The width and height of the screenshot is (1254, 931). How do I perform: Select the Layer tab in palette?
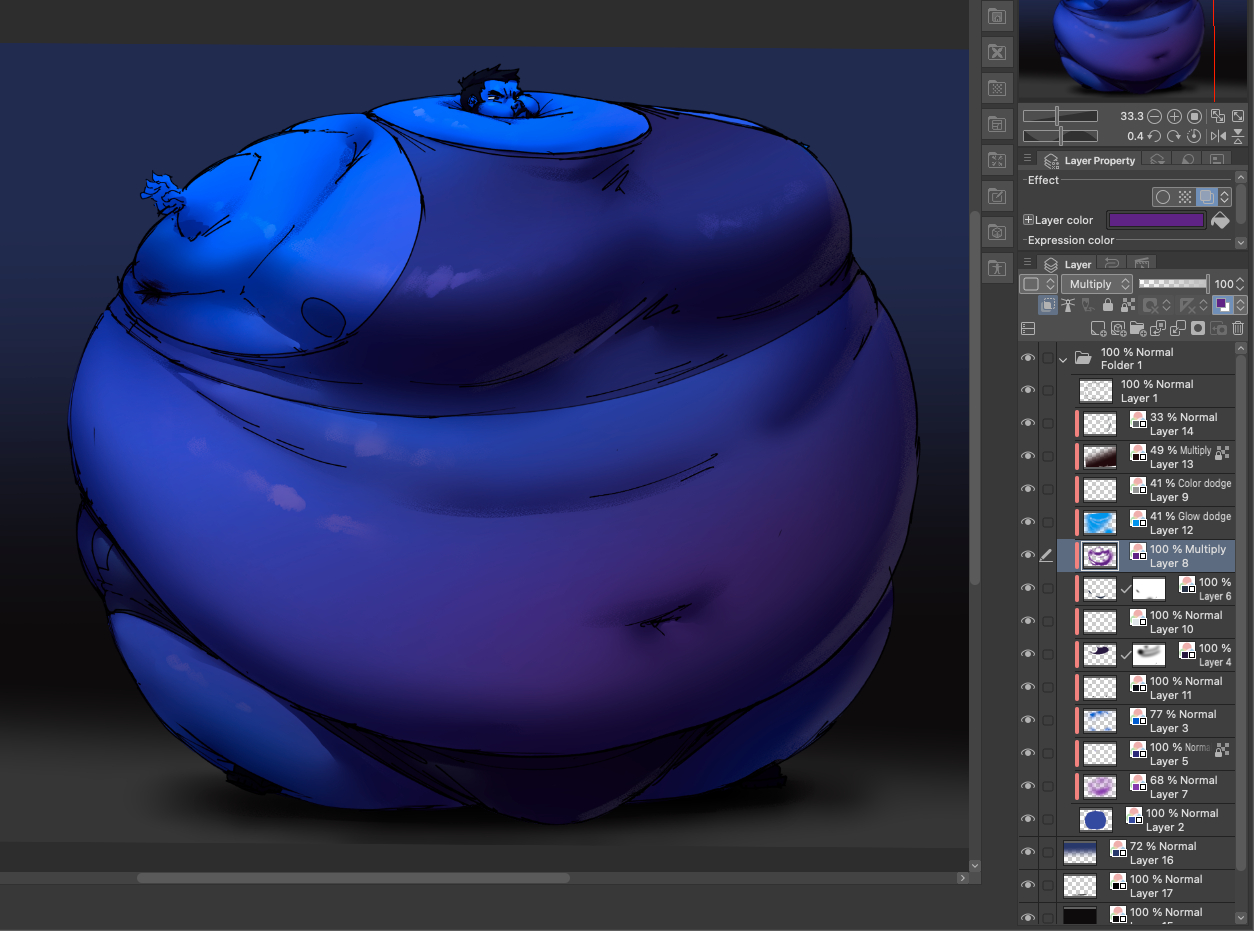[x=1068, y=264]
